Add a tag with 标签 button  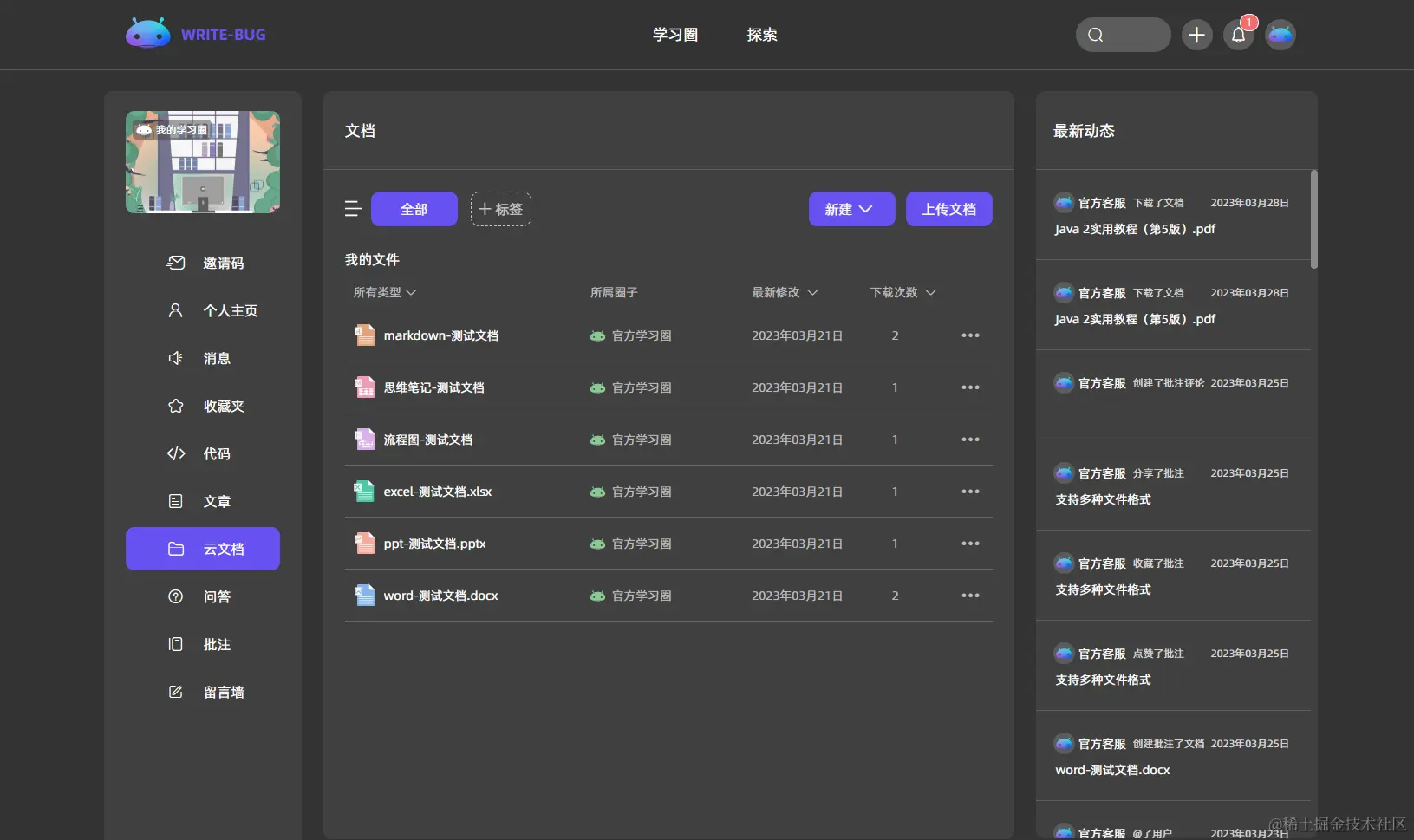coord(501,209)
